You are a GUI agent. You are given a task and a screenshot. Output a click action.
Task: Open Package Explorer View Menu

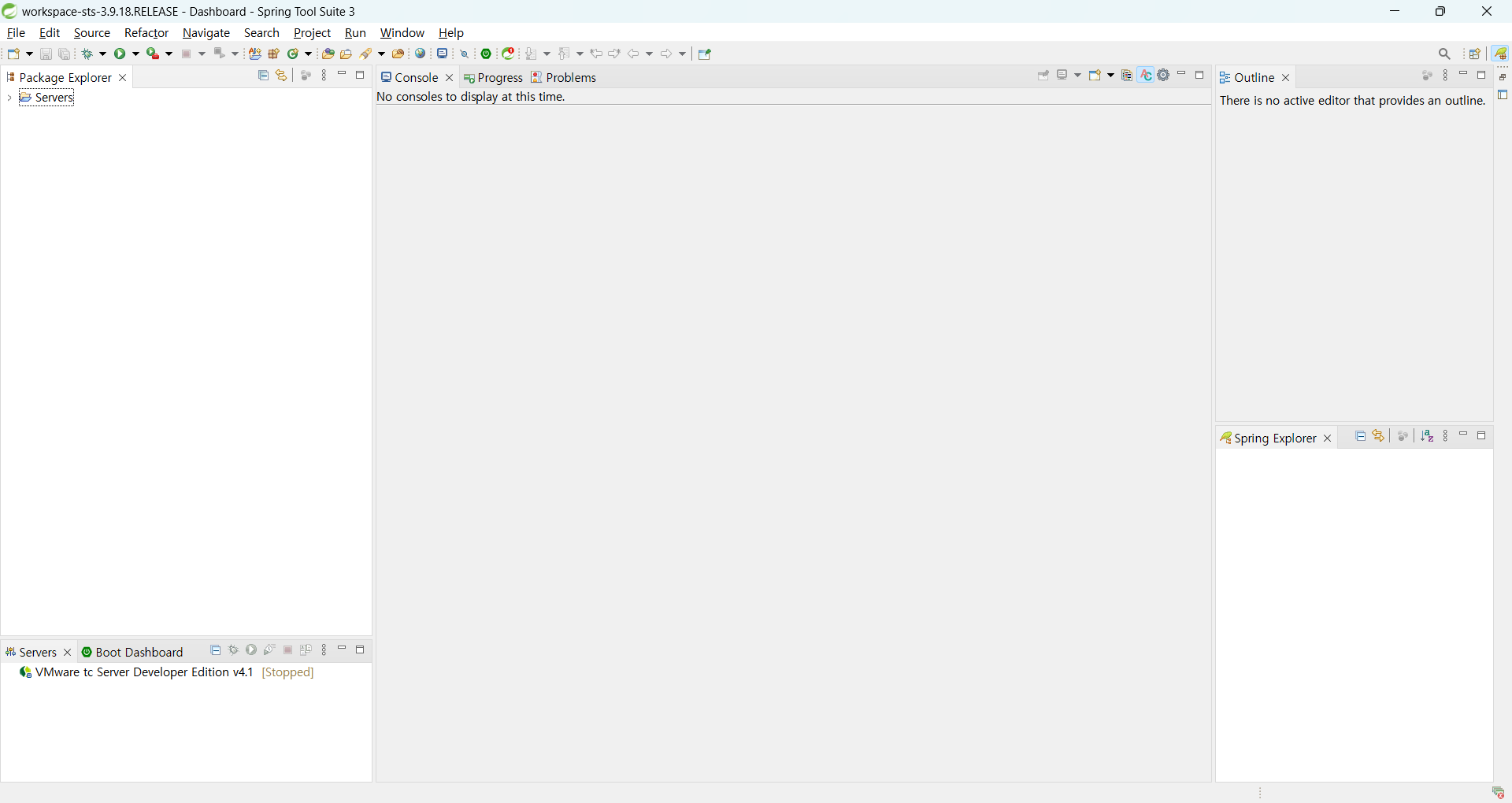[x=324, y=76]
